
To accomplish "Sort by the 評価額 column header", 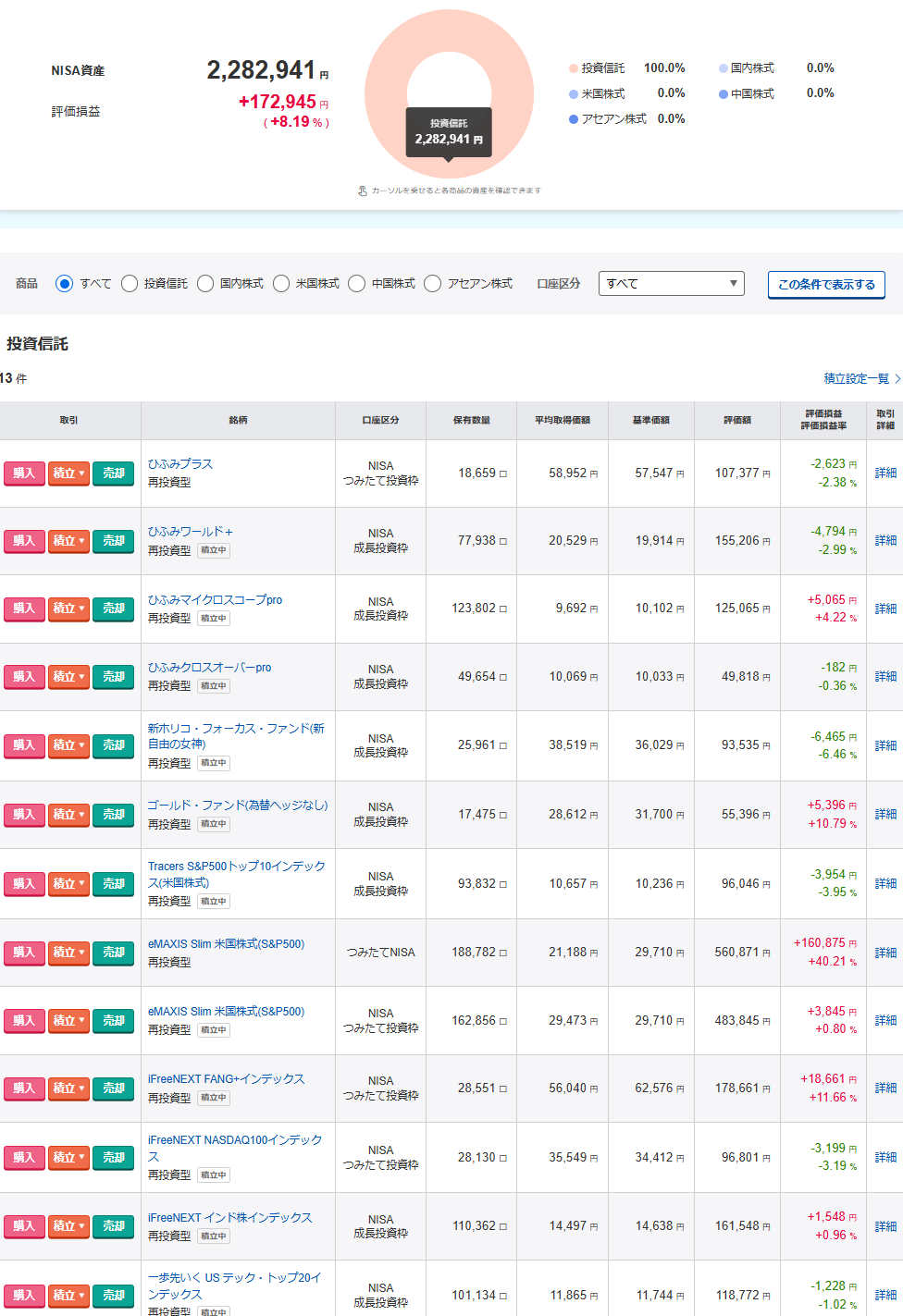I will [x=736, y=421].
